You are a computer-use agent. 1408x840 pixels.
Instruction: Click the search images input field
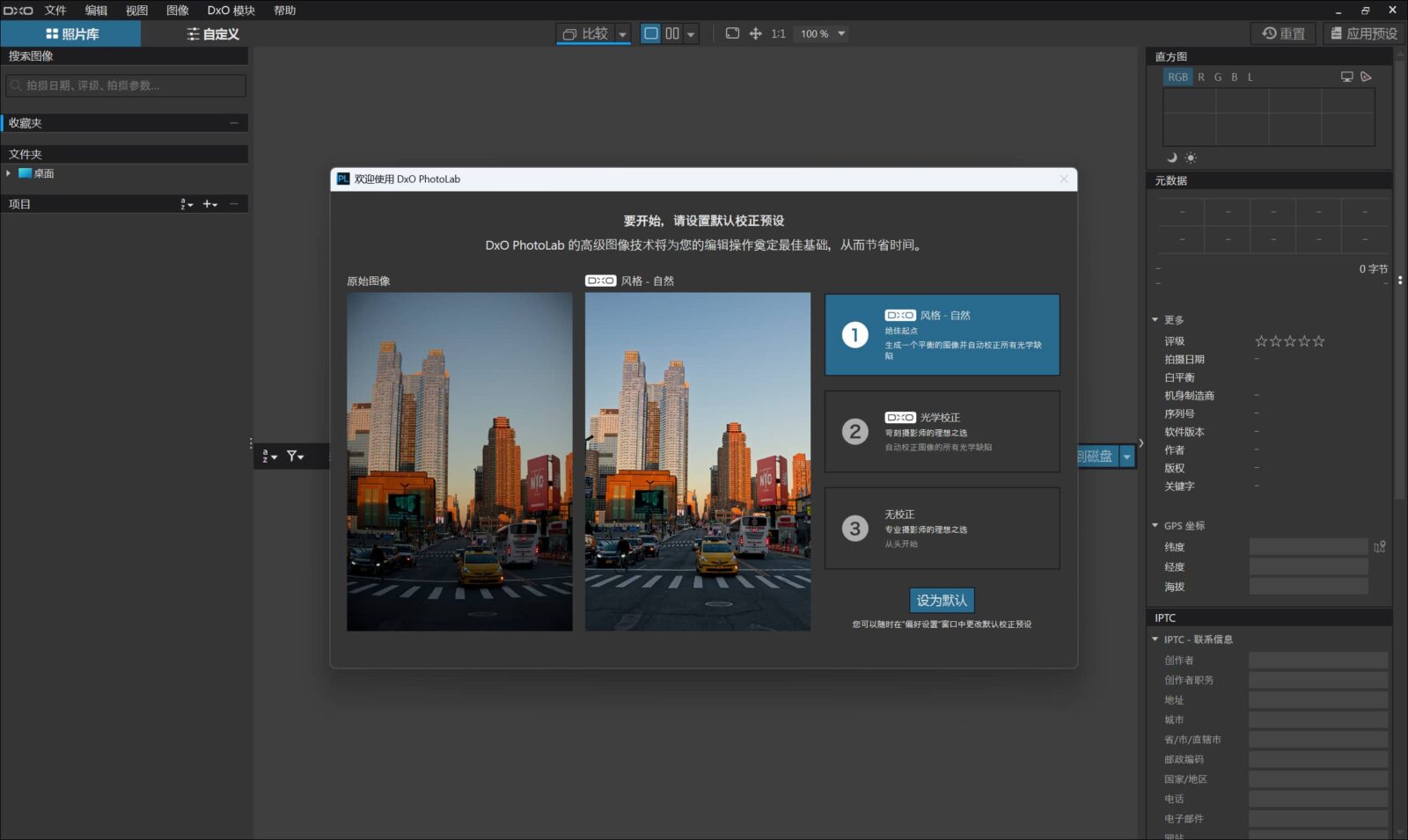click(x=126, y=85)
